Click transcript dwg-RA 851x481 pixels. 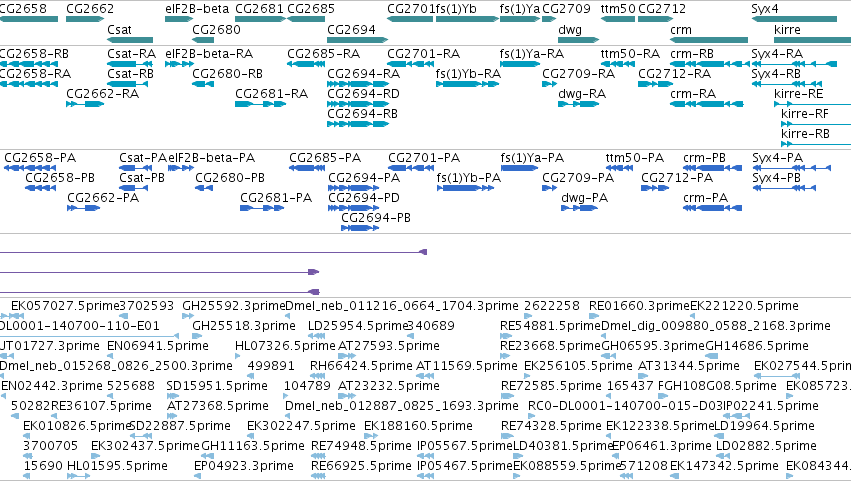[579, 104]
